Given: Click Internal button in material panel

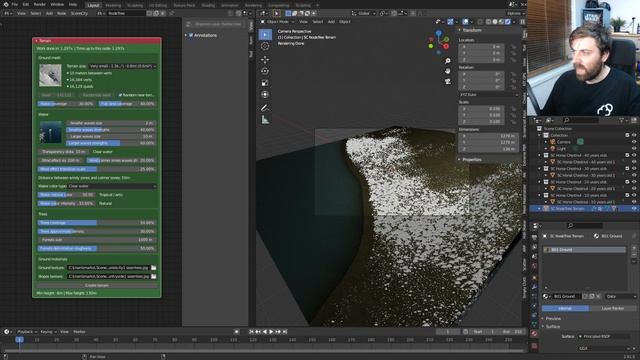Looking at the screenshot, I should (565, 309).
